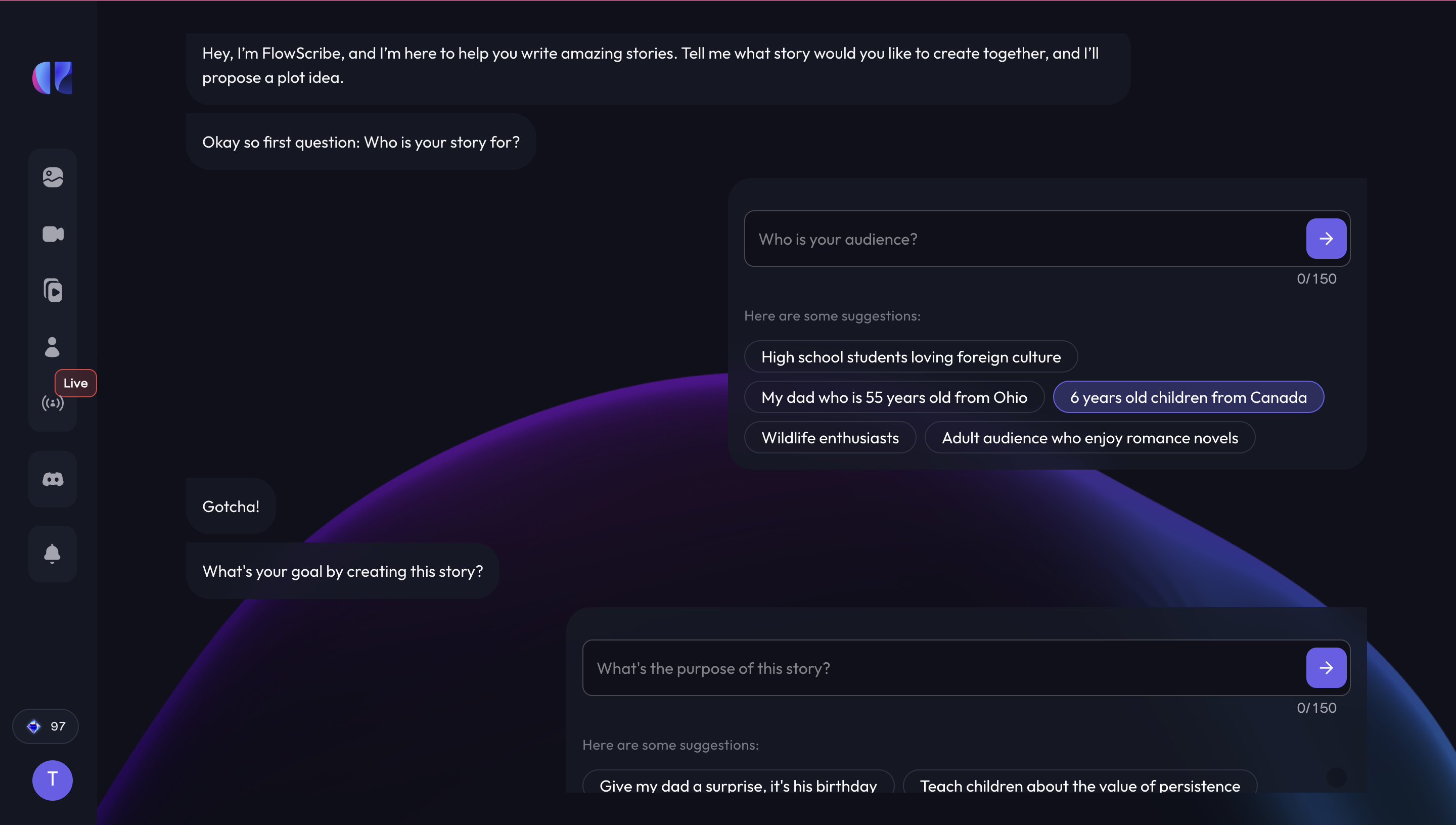
Task: Select 'My dad who is 55 years old from Ohio'
Action: point(894,397)
